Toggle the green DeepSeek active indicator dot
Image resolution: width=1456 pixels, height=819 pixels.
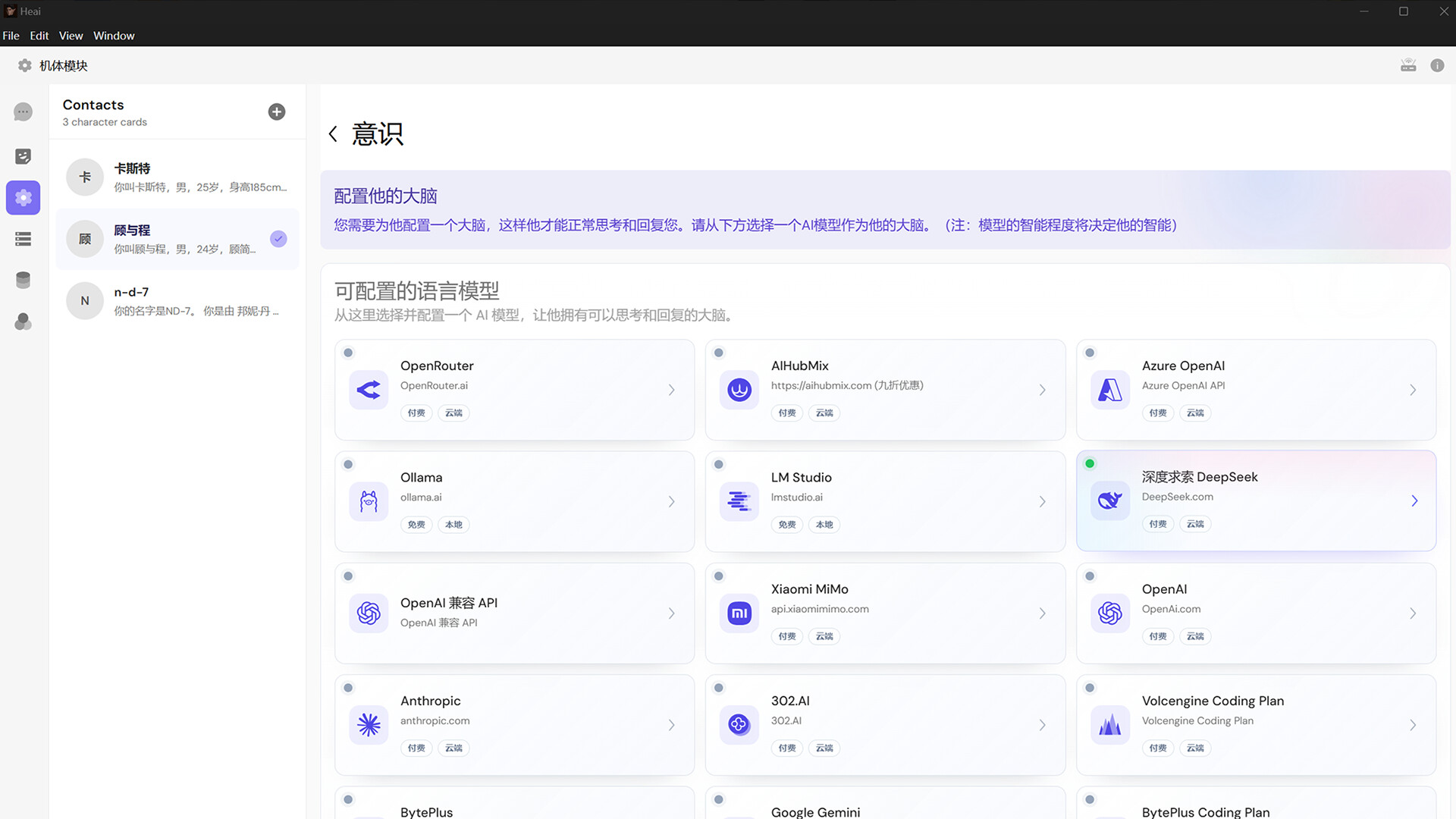pyautogui.click(x=1090, y=463)
